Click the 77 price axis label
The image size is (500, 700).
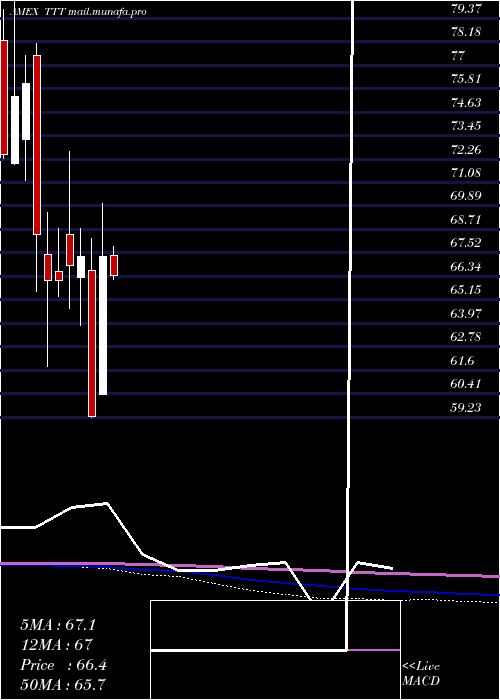pyautogui.click(x=458, y=56)
